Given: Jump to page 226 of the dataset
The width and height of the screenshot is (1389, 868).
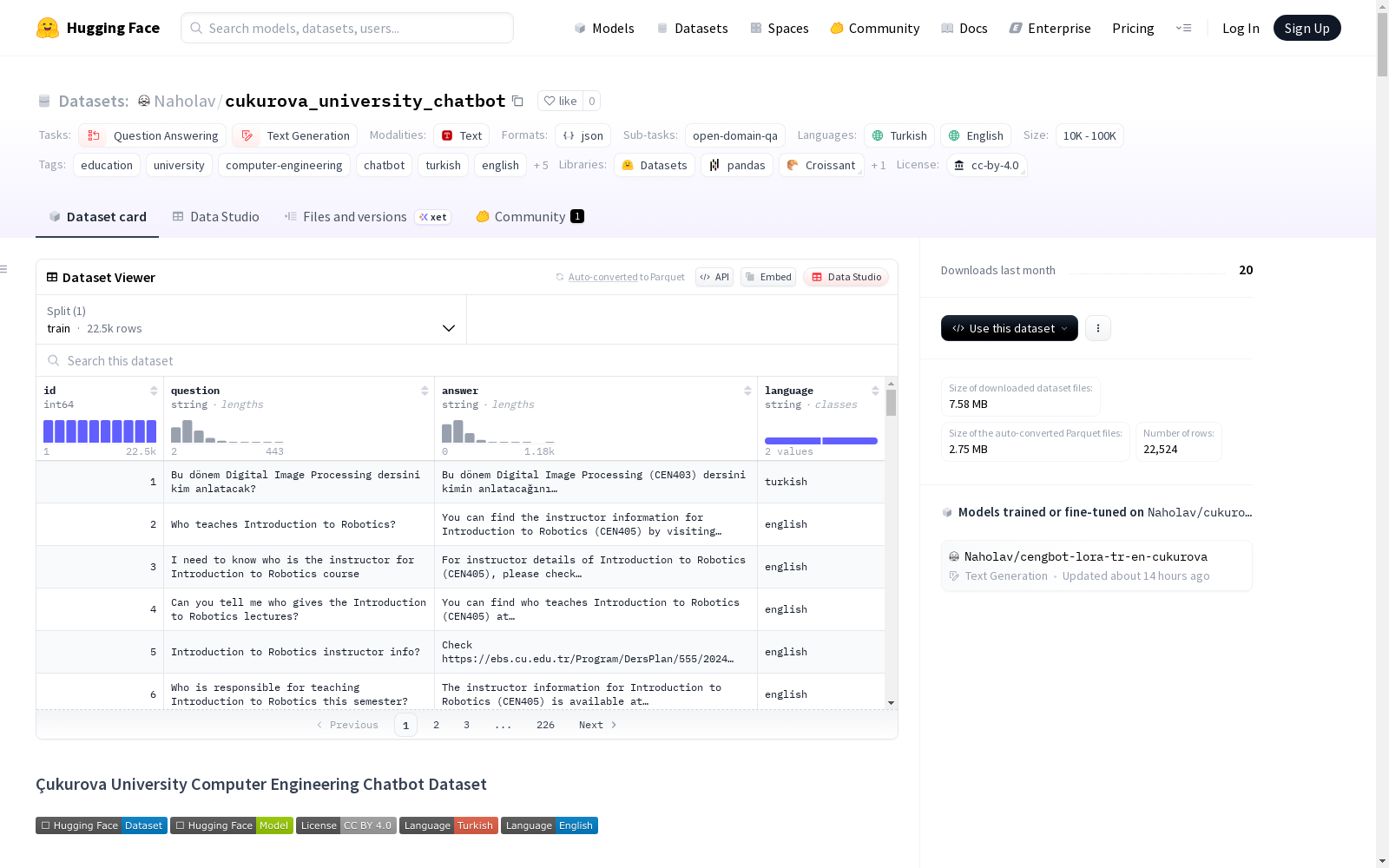Looking at the screenshot, I should 545,725.
